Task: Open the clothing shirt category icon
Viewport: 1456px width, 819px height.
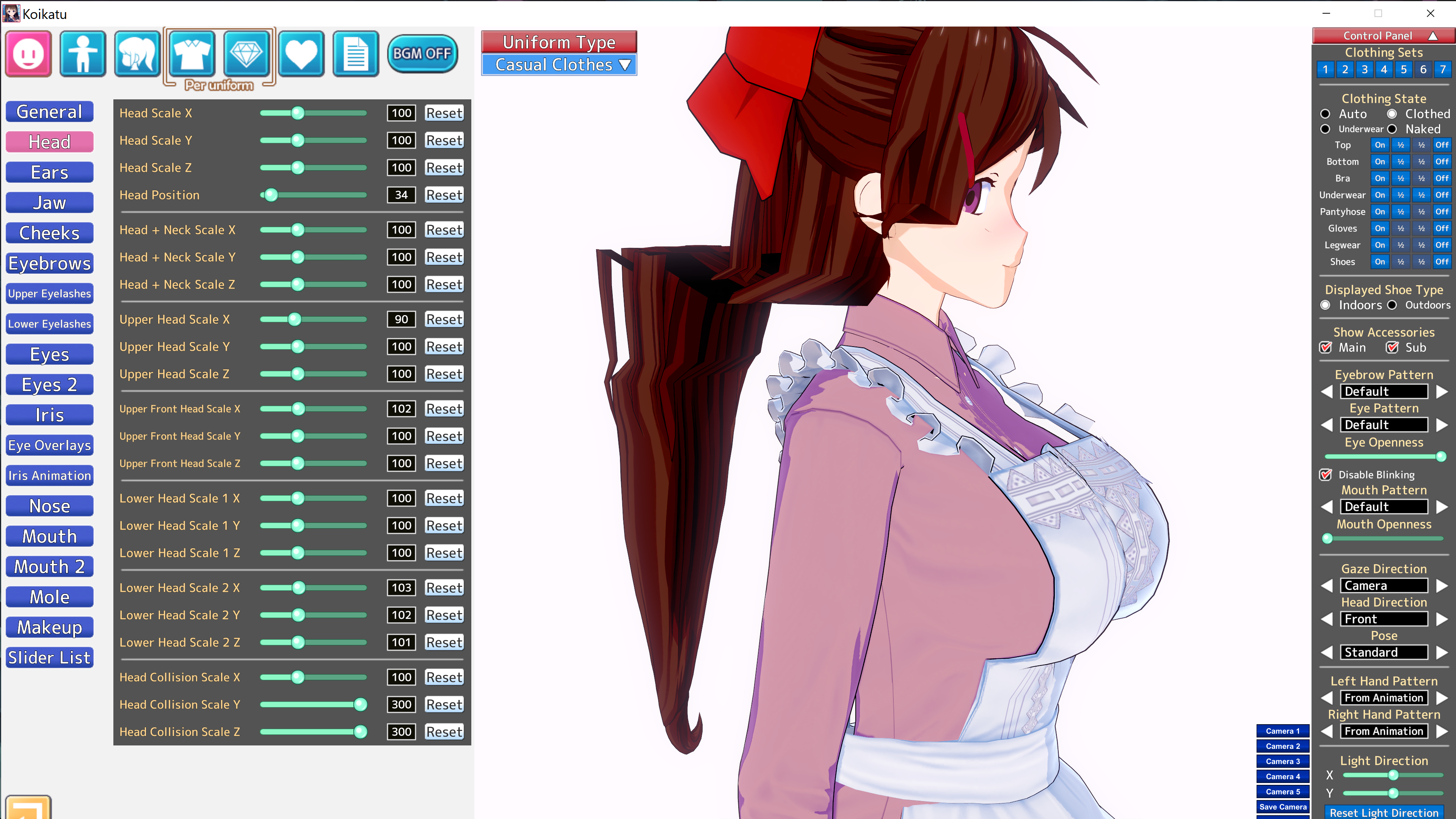Action: coord(192,54)
